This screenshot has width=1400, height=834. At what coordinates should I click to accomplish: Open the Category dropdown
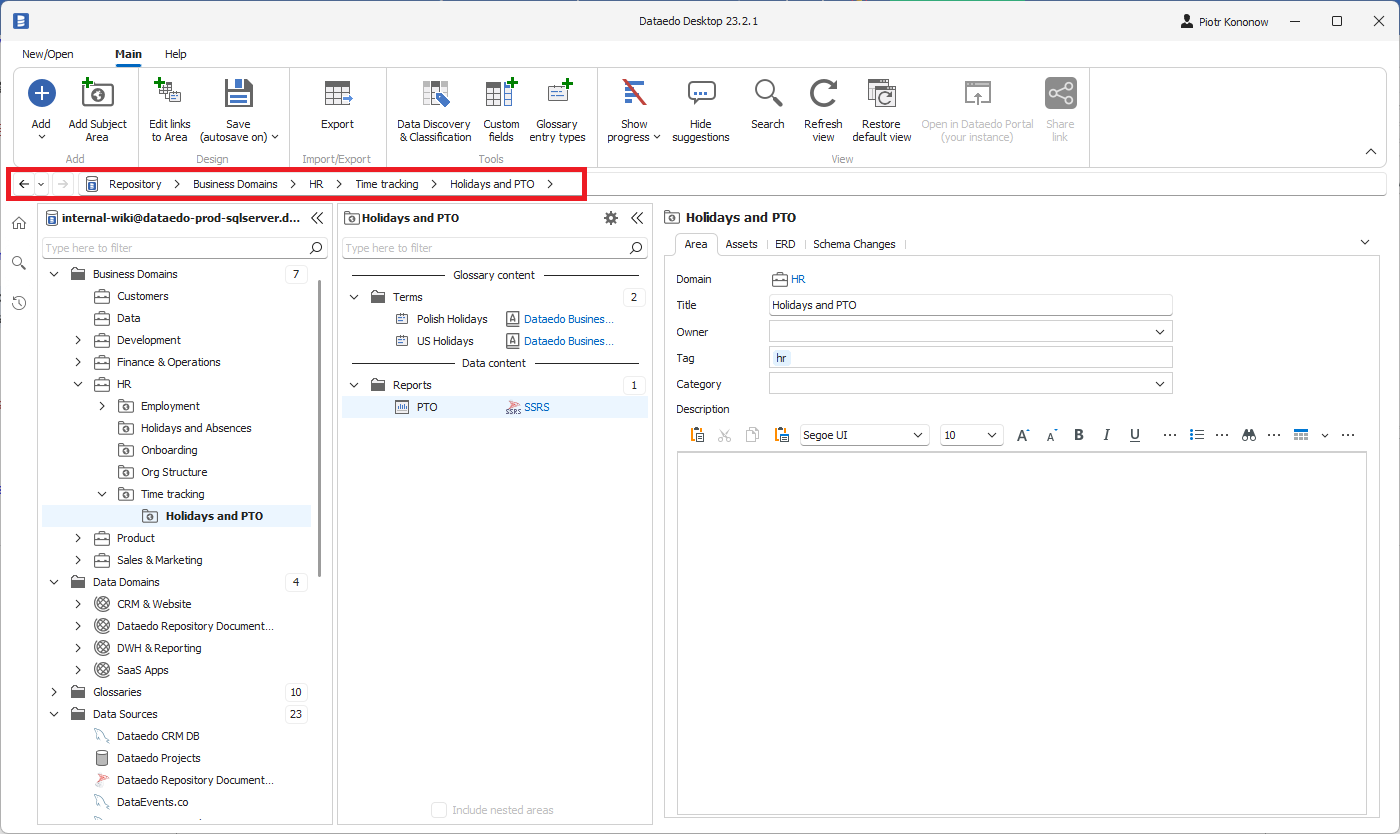coord(1160,383)
